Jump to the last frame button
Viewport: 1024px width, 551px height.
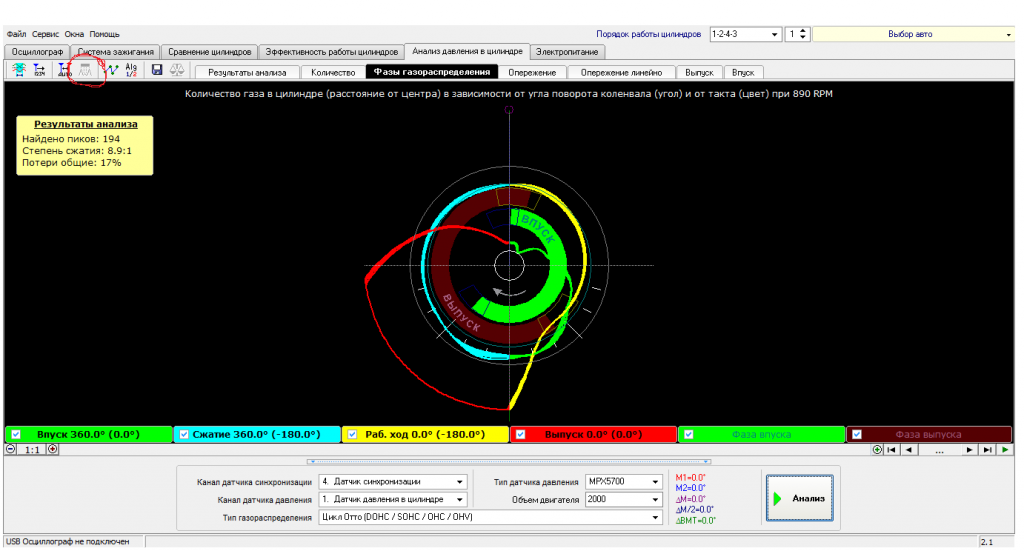pos(987,450)
